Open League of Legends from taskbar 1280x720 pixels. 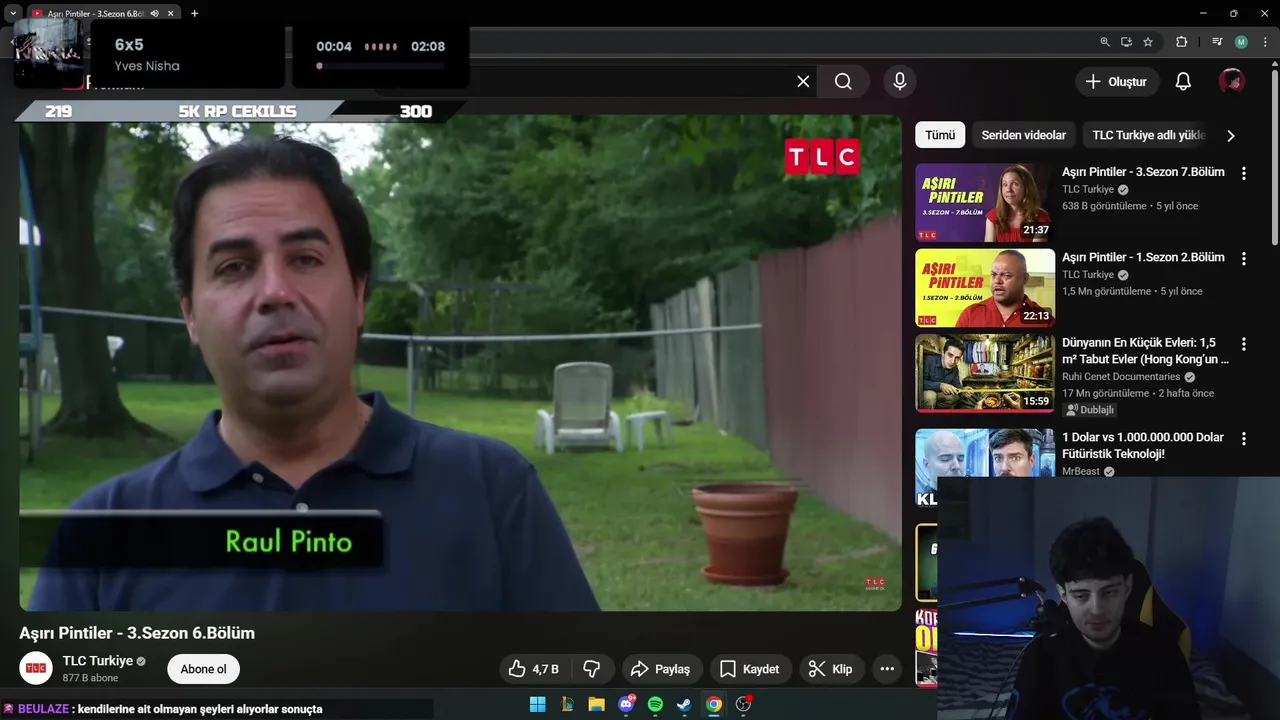pos(567,704)
